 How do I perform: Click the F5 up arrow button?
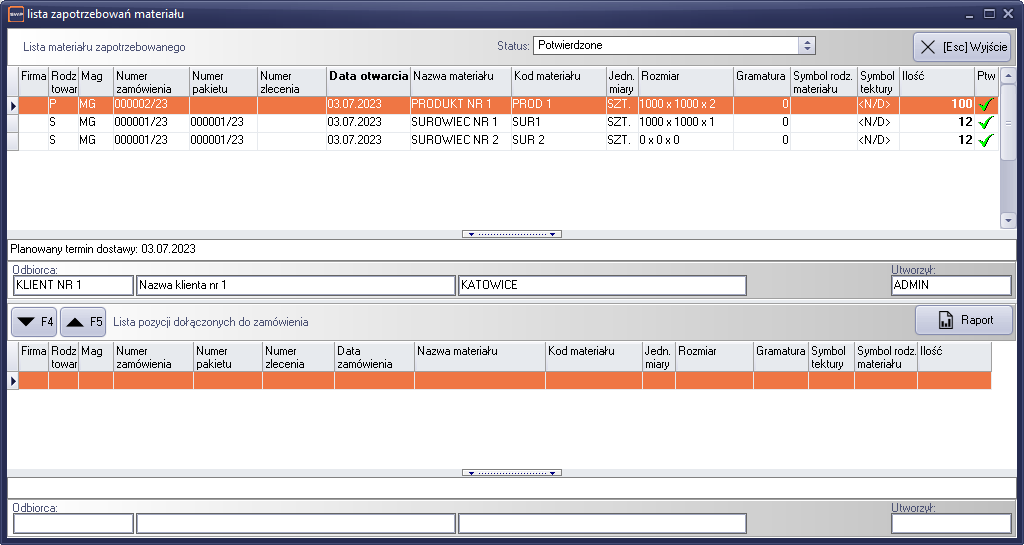click(x=83, y=322)
